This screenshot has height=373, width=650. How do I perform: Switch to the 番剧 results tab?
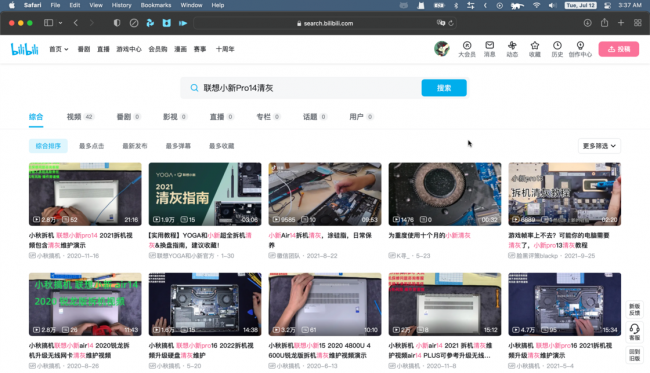(129, 117)
